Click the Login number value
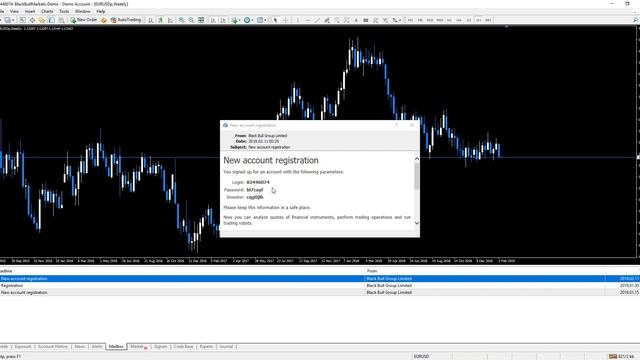 coord(258,182)
